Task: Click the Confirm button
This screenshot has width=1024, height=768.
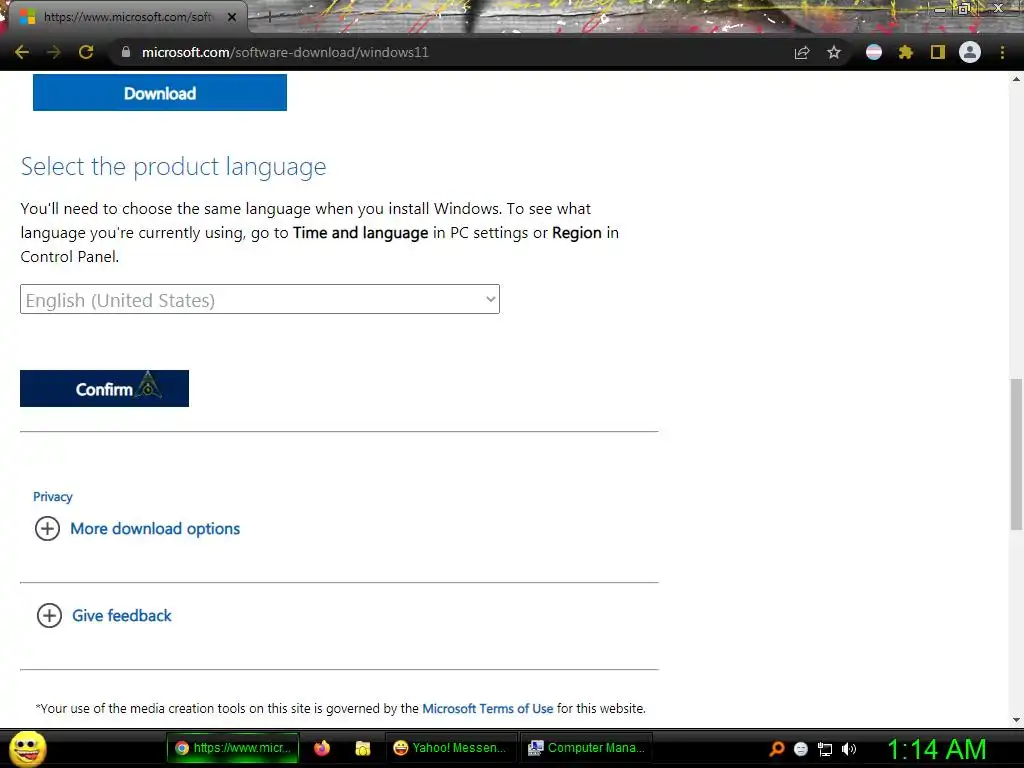Action: pyautogui.click(x=104, y=389)
